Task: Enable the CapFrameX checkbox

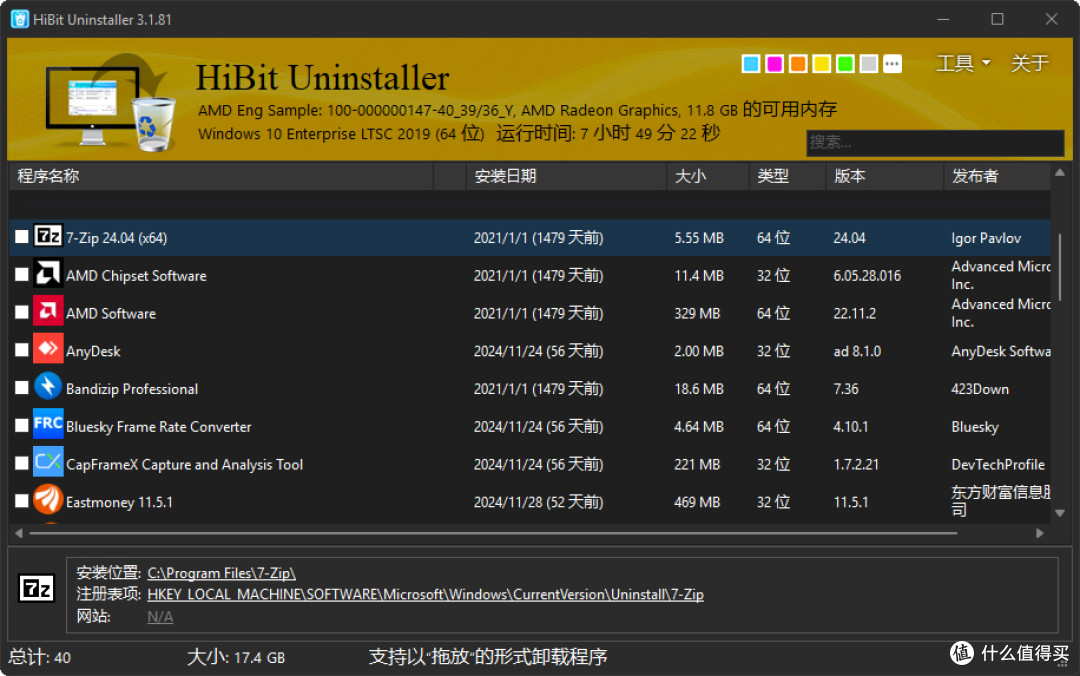Action: coord(21,464)
